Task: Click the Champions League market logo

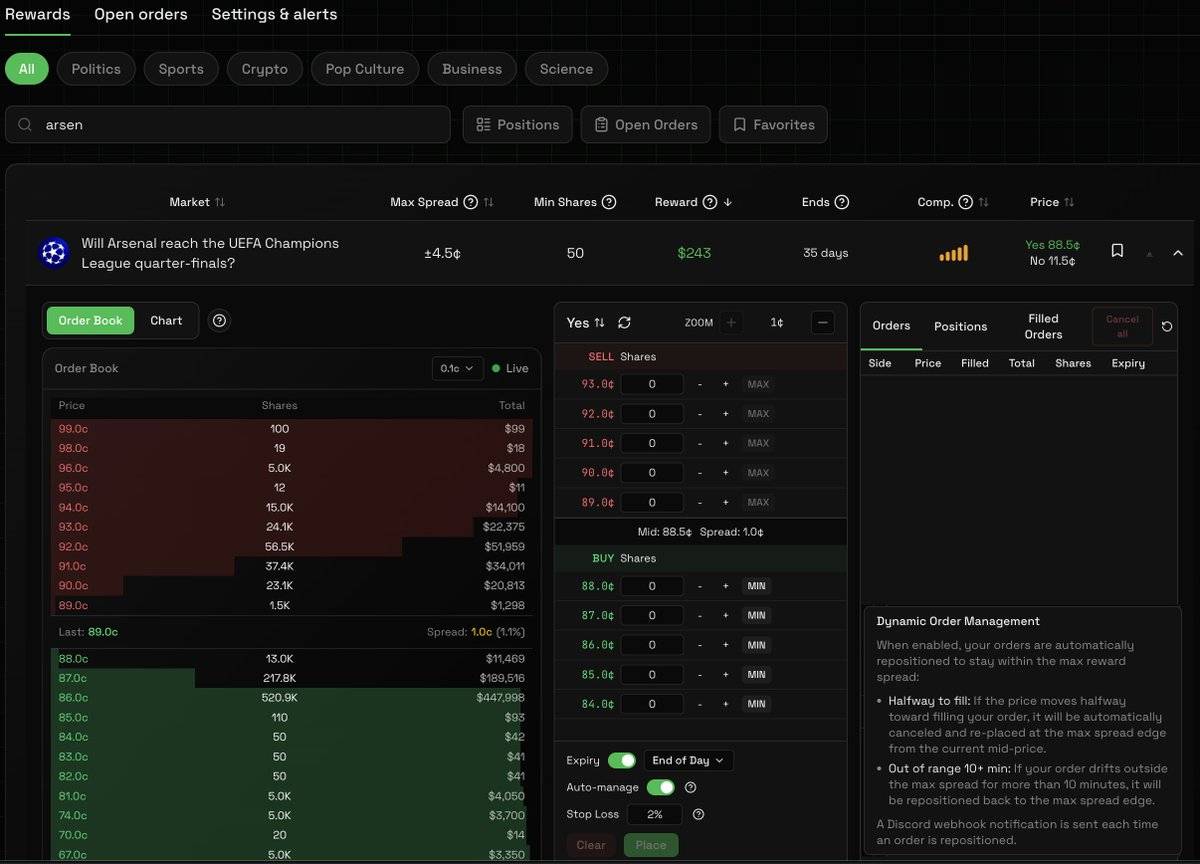Action: point(54,253)
